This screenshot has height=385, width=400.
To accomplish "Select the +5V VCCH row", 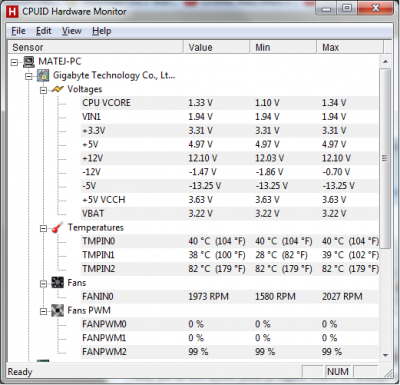I will (x=229, y=200).
